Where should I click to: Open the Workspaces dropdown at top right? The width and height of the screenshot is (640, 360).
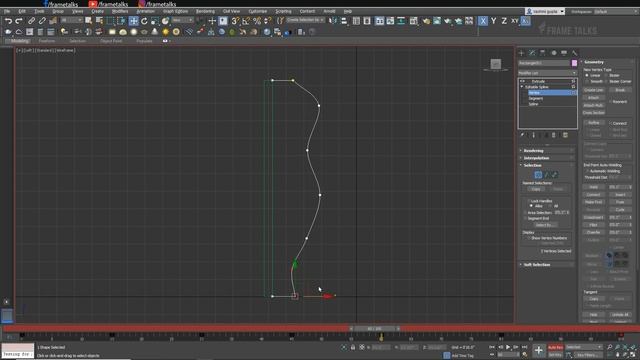[x=616, y=11]
